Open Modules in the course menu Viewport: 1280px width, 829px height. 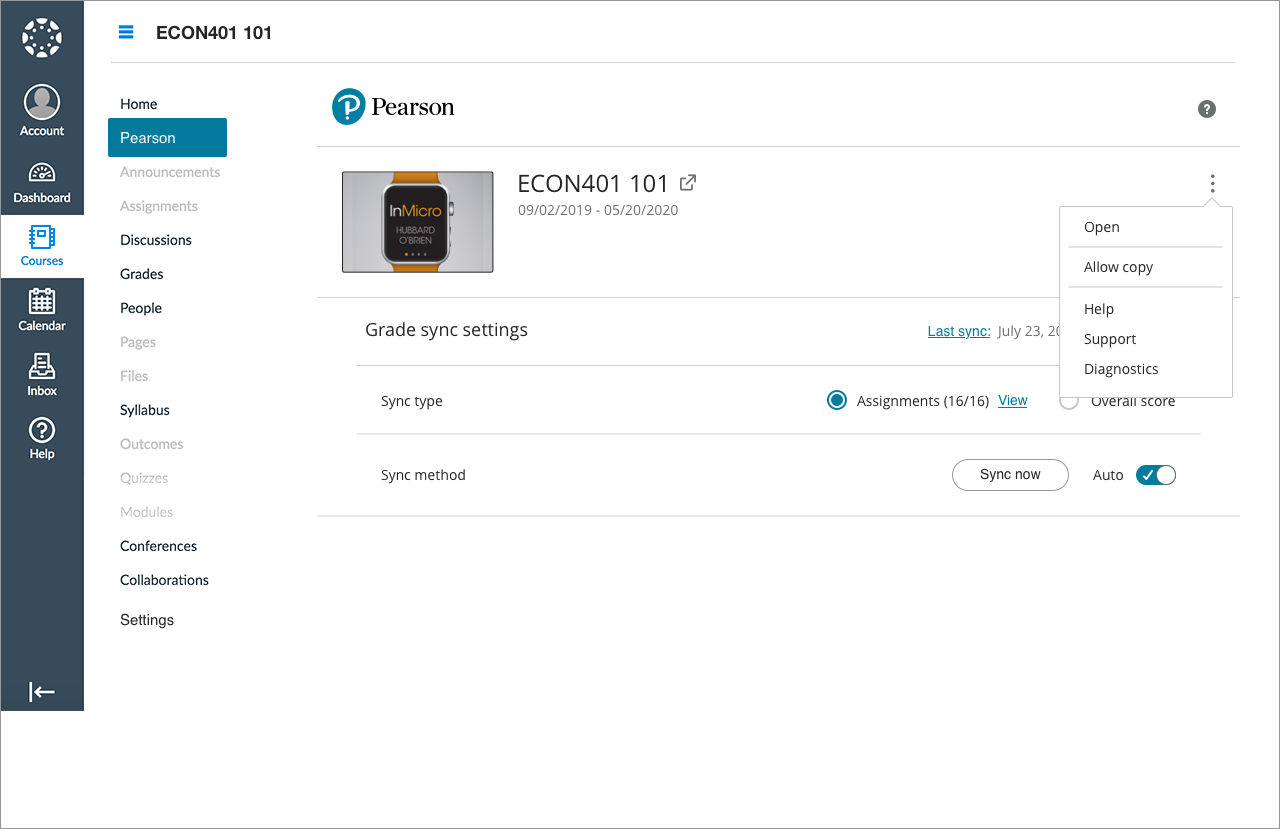[147, 512]
